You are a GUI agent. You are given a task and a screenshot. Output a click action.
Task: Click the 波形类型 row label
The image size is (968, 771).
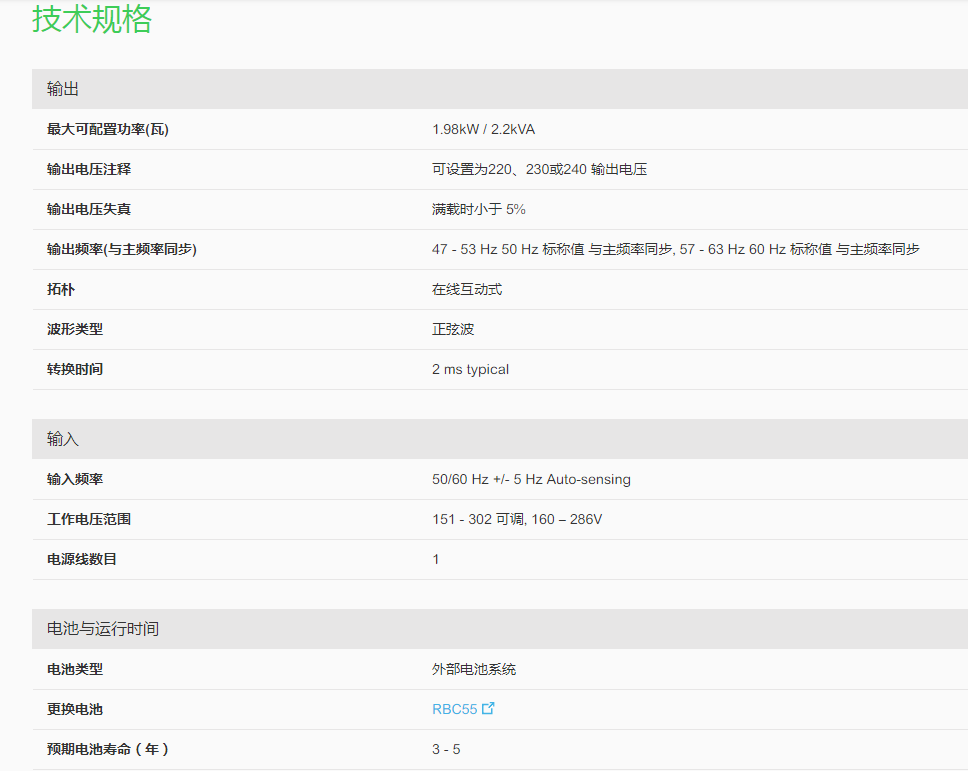[x=75, y=329]
